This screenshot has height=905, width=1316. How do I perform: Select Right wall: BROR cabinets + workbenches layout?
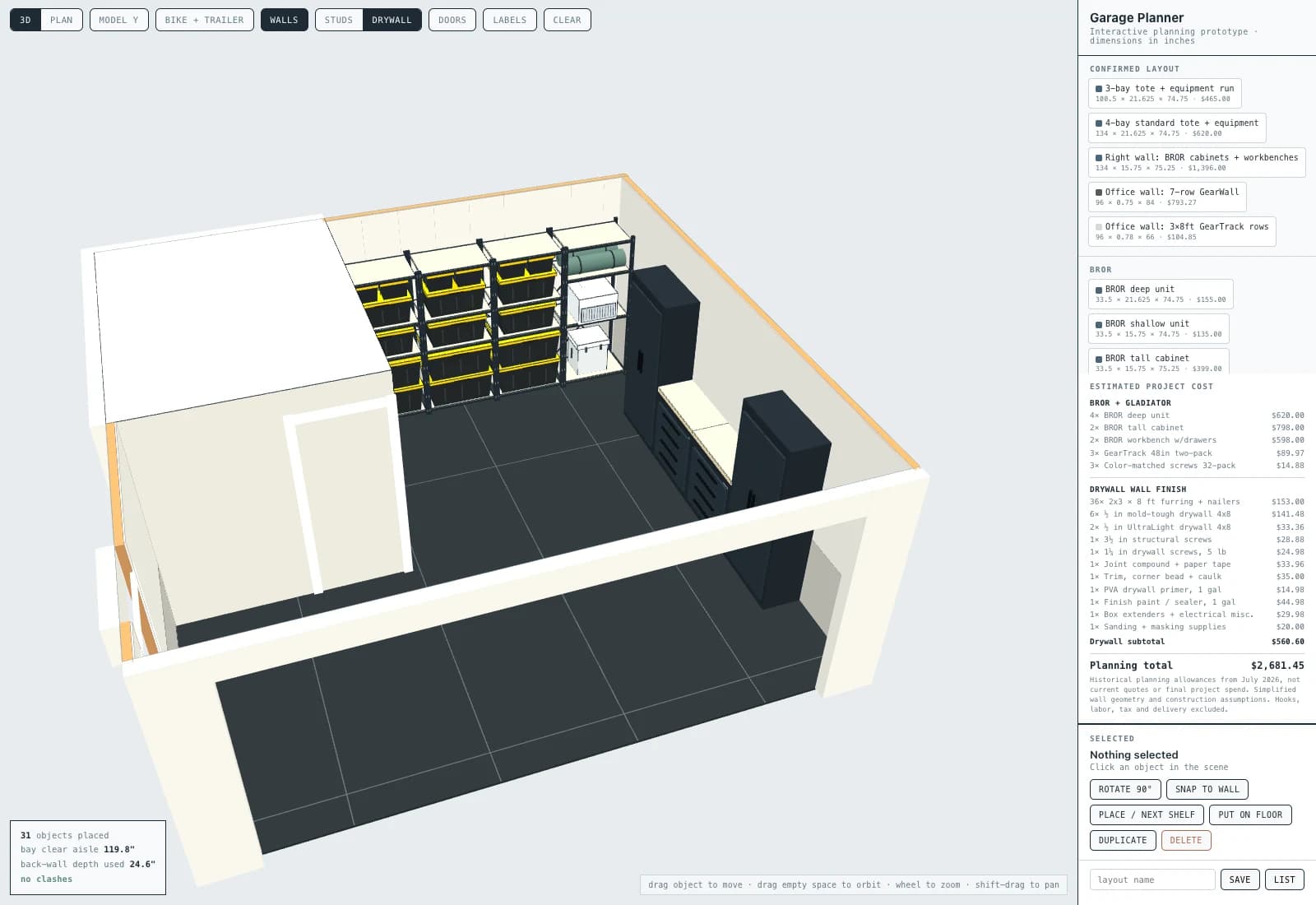point(1197,162)
